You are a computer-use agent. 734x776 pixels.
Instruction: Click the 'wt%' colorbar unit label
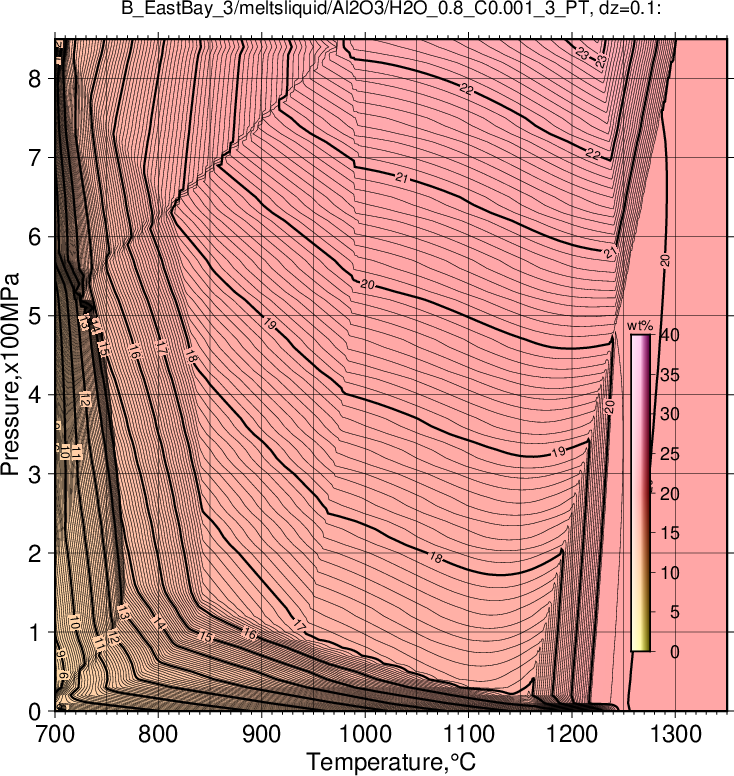coord(640,326)
